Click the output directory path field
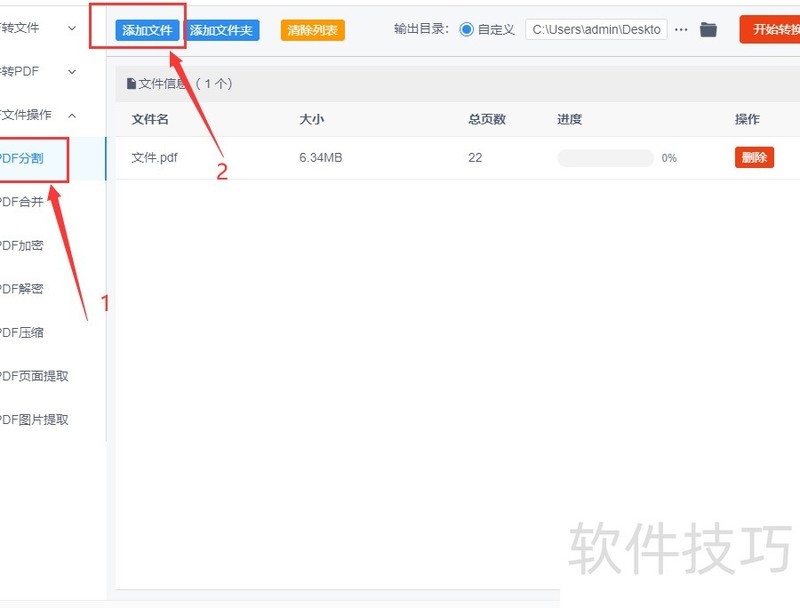 tap(596, 30)
